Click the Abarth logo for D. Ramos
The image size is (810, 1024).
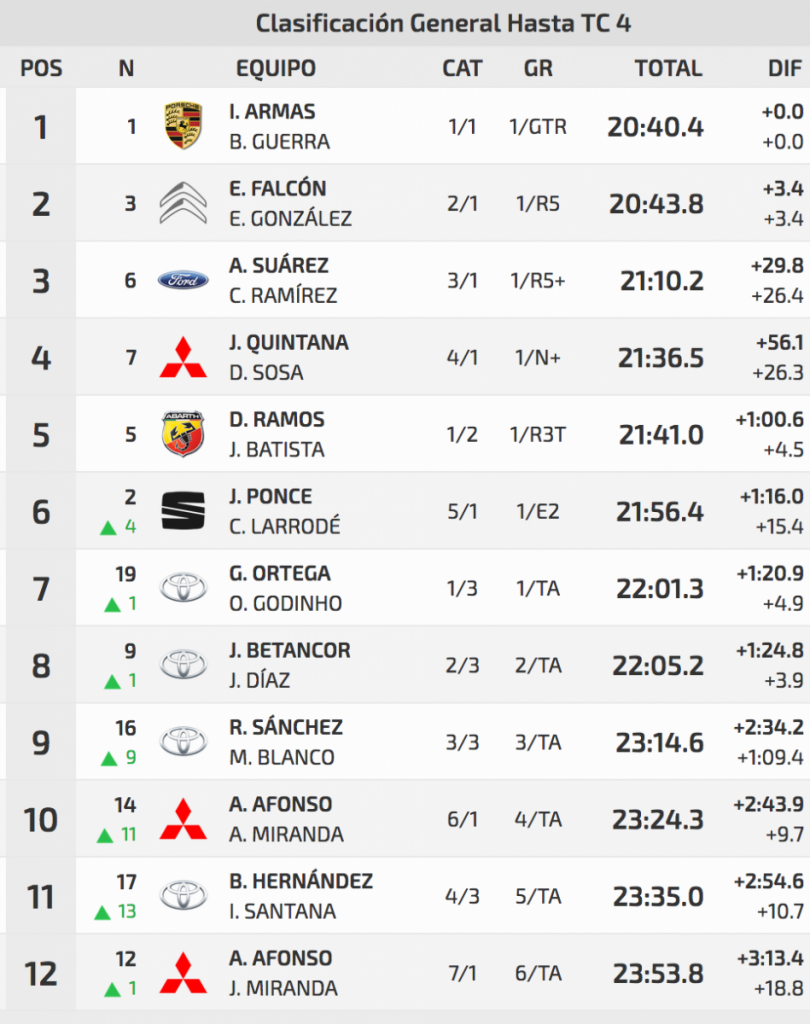183,434
